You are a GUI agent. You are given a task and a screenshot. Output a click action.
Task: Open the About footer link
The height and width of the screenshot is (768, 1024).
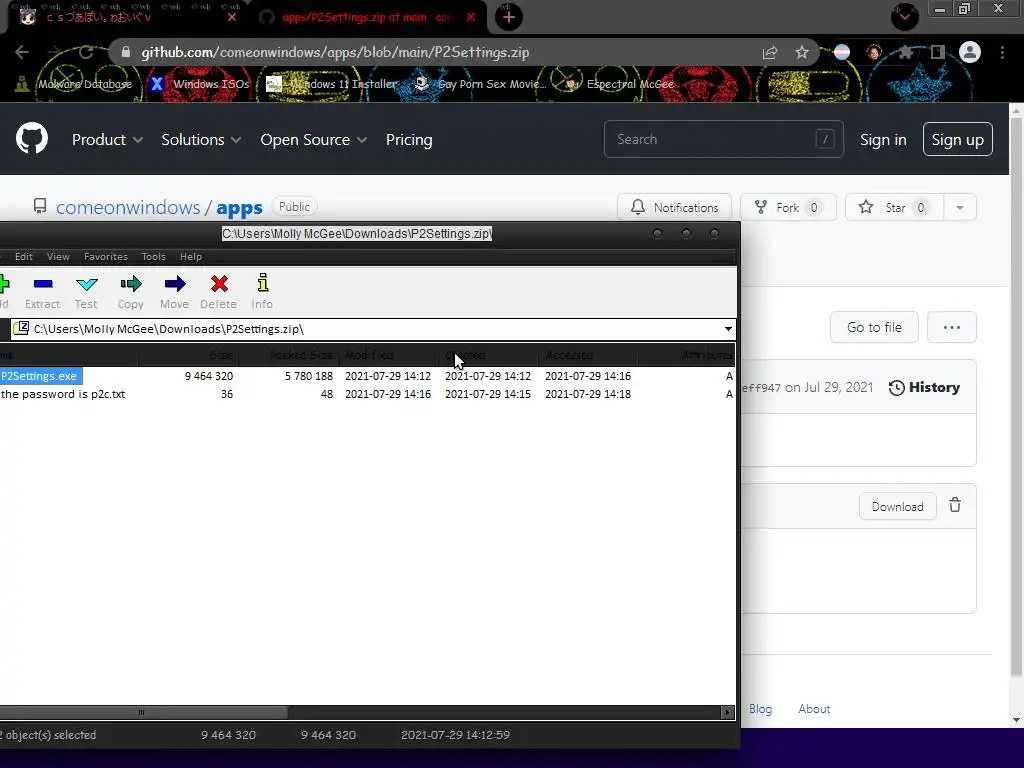click(x=814, y=709)
